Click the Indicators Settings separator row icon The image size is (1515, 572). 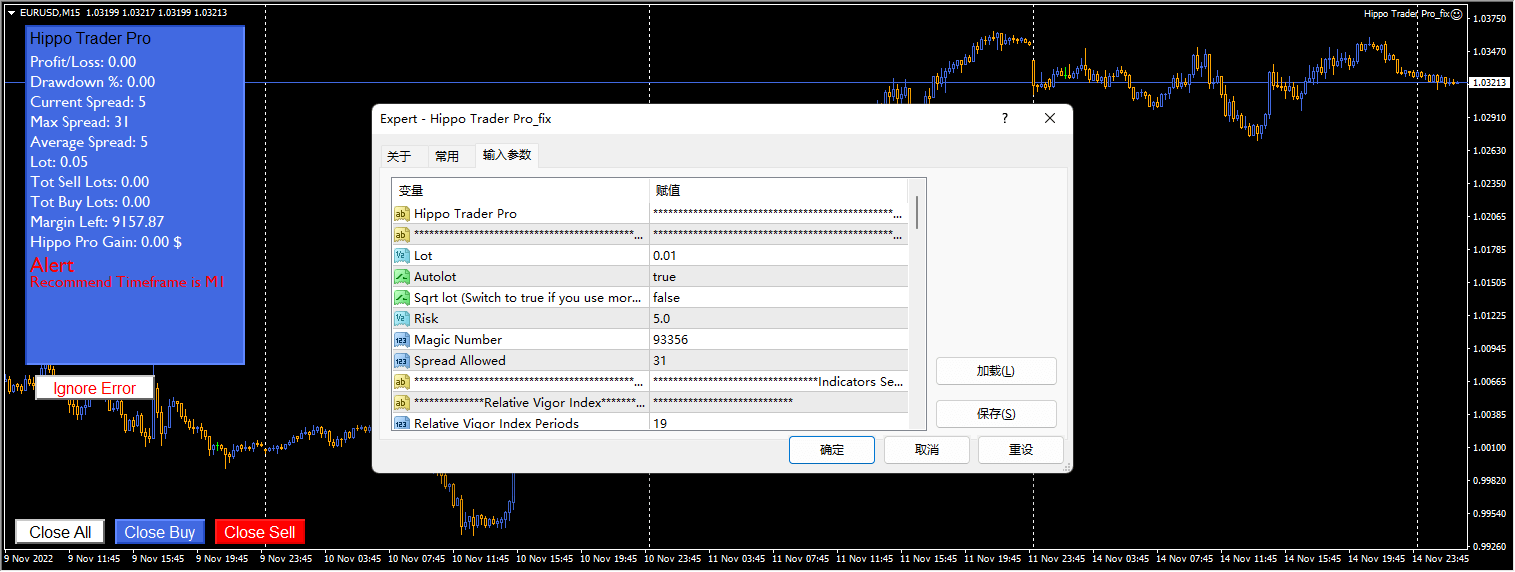pyautogui.click(x=401, y=382)
